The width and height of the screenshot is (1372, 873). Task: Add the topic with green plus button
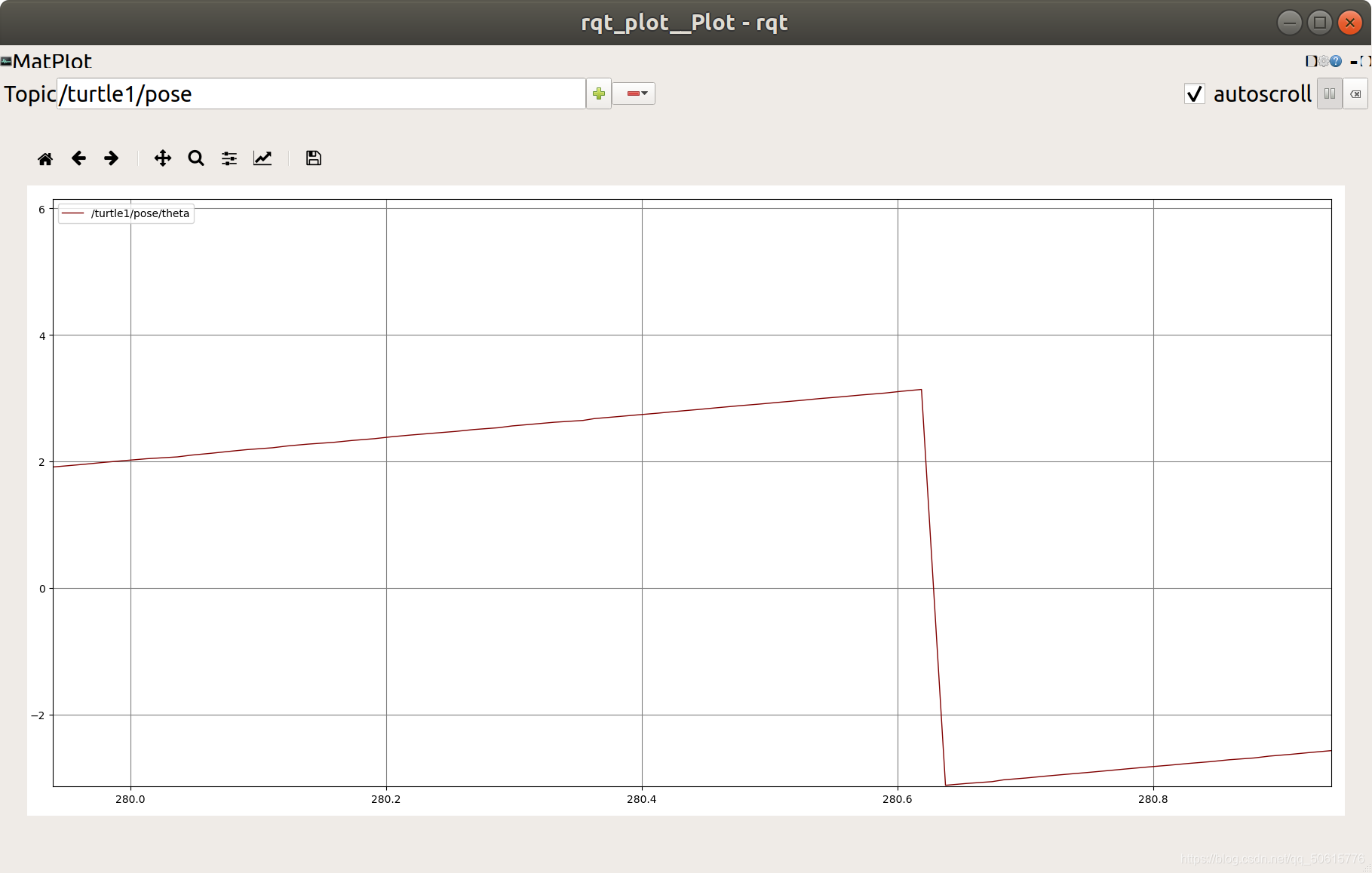[x=599, y=93]
